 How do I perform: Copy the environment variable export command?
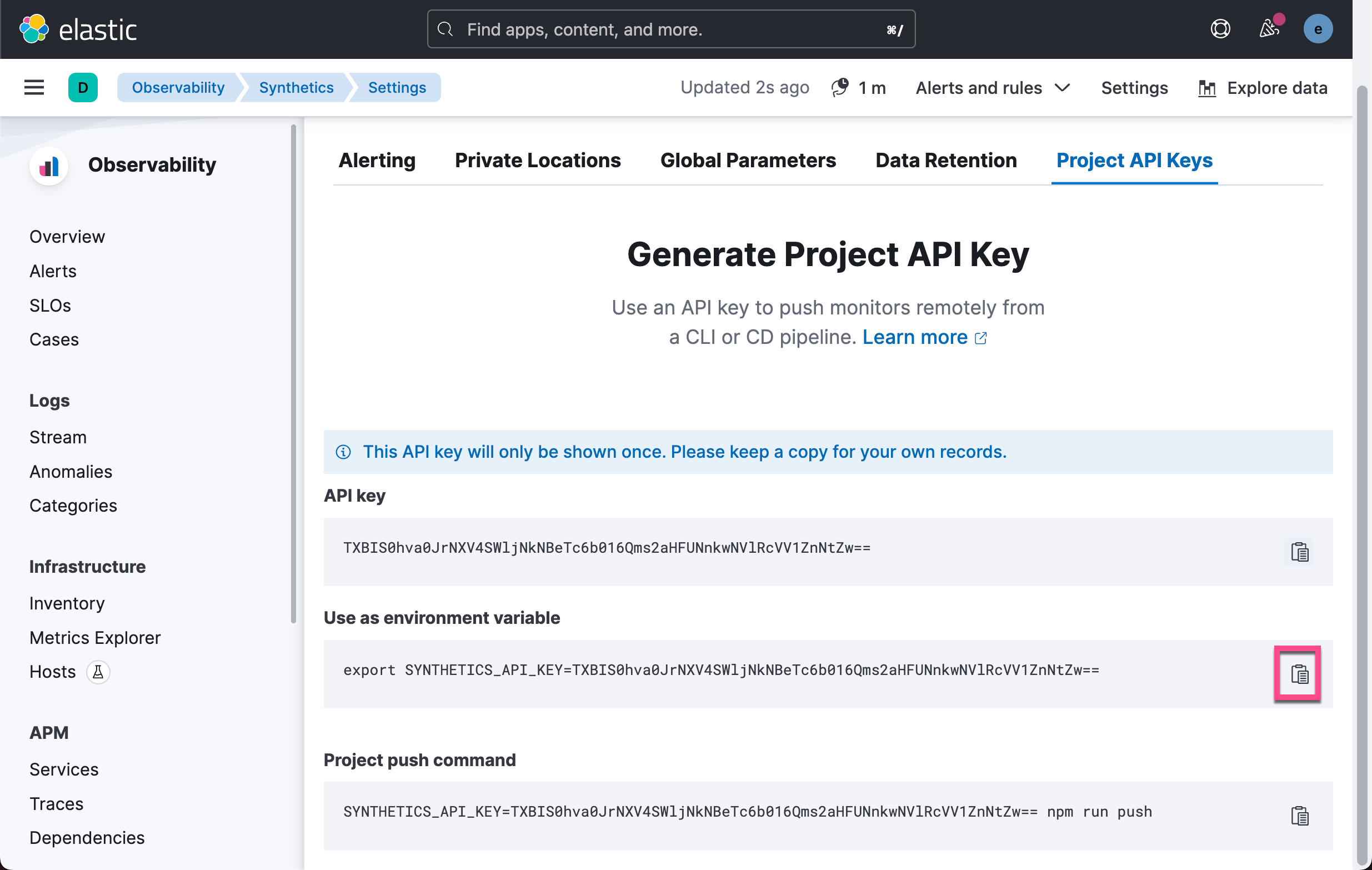tap(1299, 674)
